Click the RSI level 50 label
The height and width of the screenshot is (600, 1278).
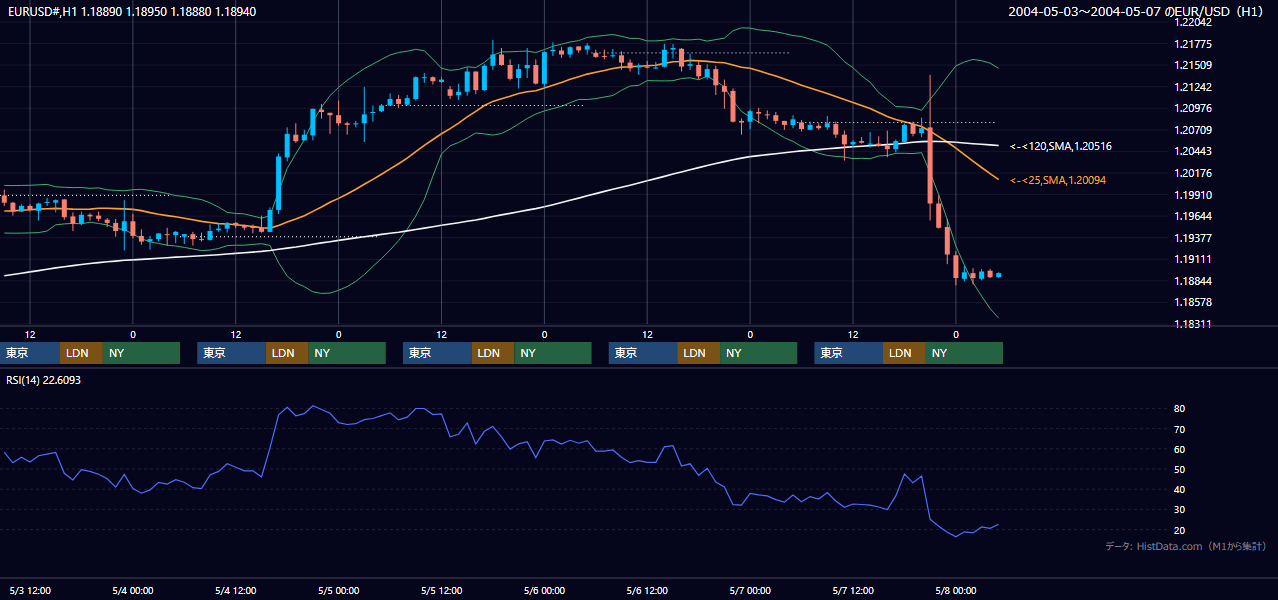coord(1179,469)
